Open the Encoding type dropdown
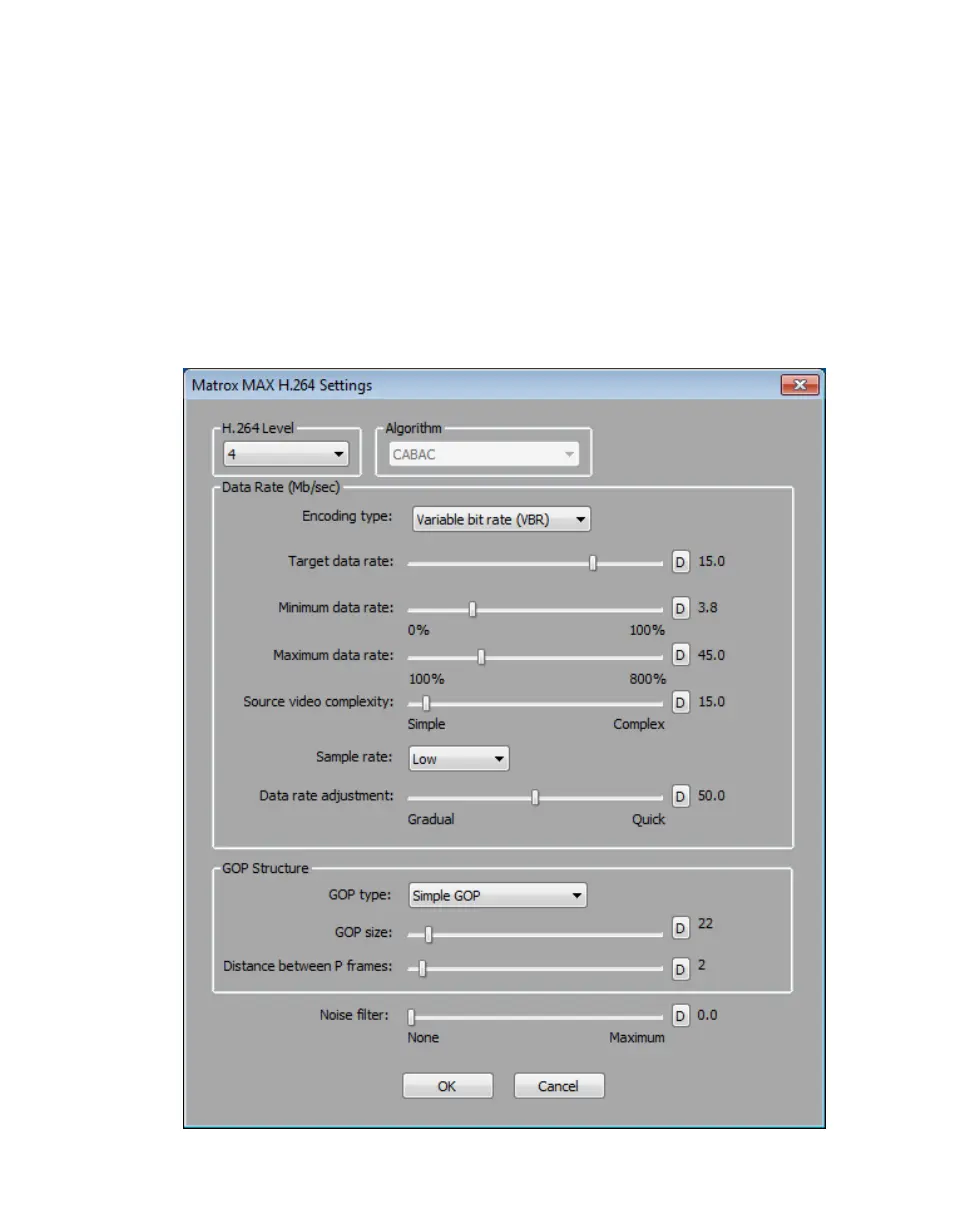The width and height of the screenshot is (974, 1224). [500, 519]
